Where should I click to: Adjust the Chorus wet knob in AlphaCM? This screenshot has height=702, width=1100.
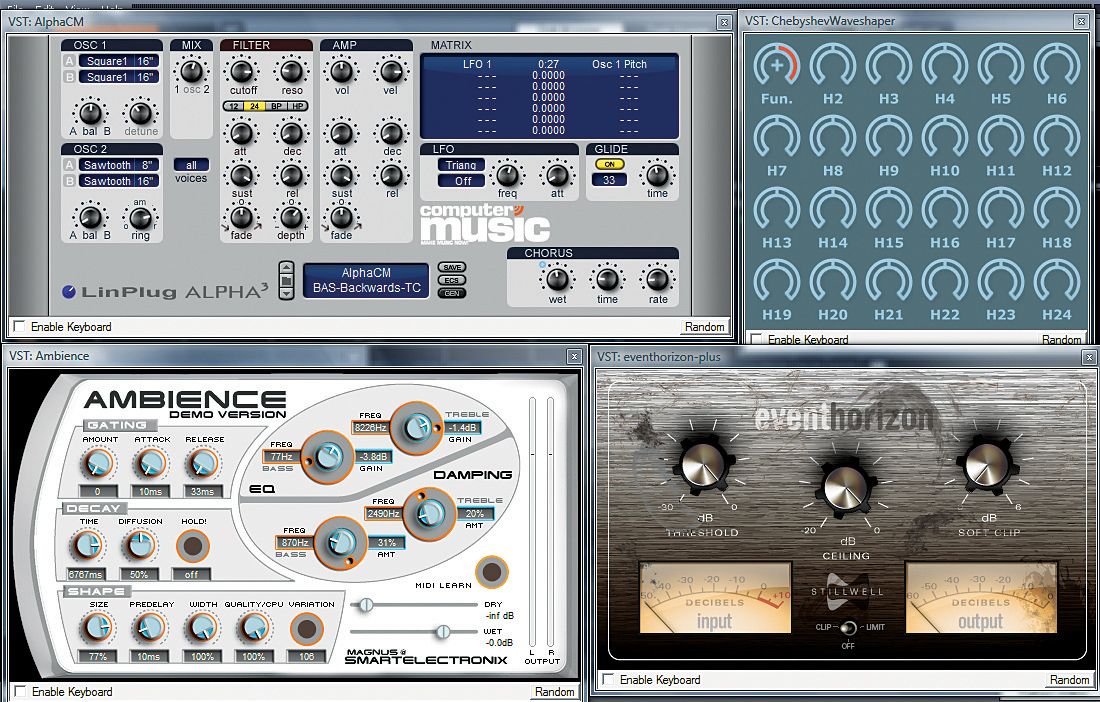[x=557, y=279]
